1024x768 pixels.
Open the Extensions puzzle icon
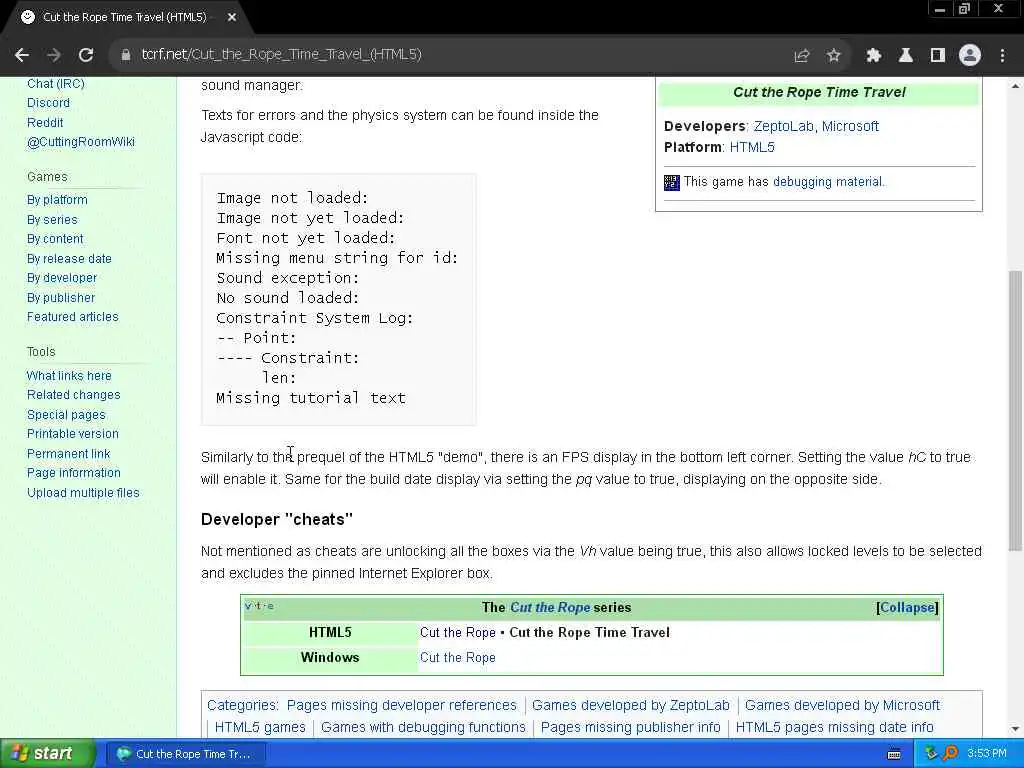[874, 56]
